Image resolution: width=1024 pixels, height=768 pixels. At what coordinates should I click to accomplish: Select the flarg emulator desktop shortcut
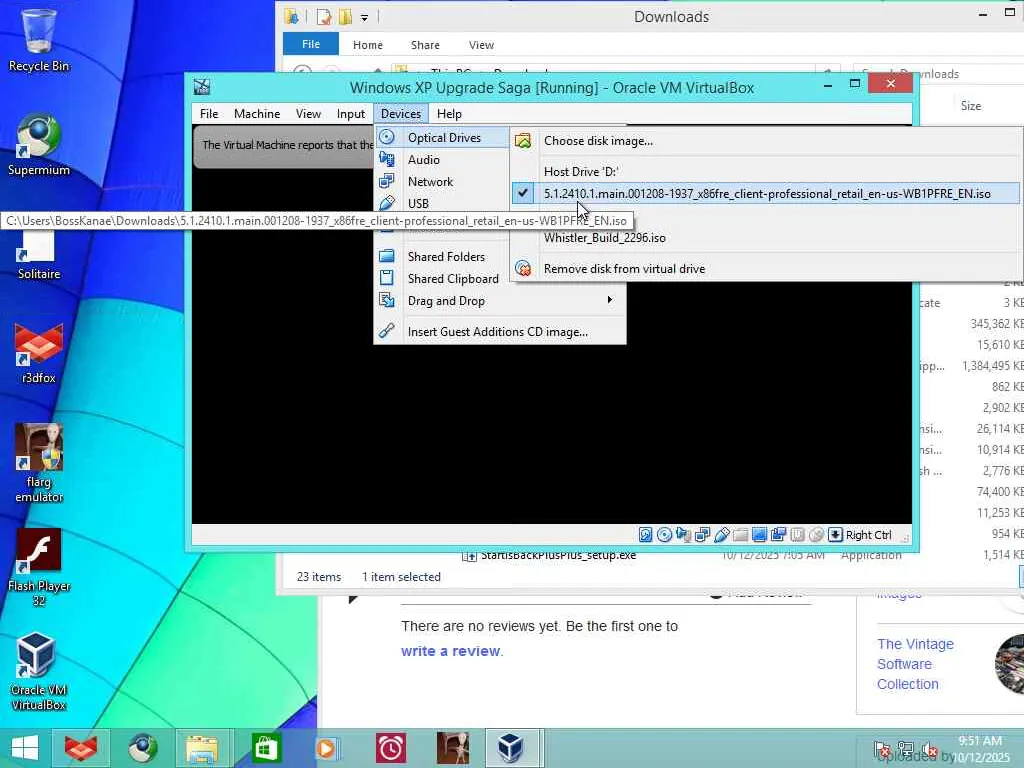click(x=39, y=464)
